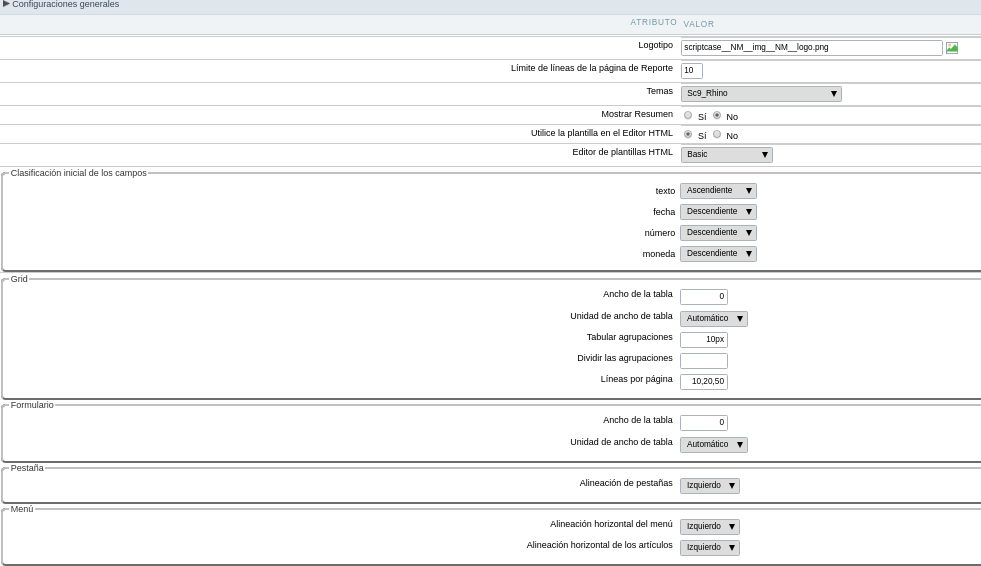981x566 pixels.
Task: Choose No for Utilice la plantilla HTML
Action: click(x=717, y=135)
